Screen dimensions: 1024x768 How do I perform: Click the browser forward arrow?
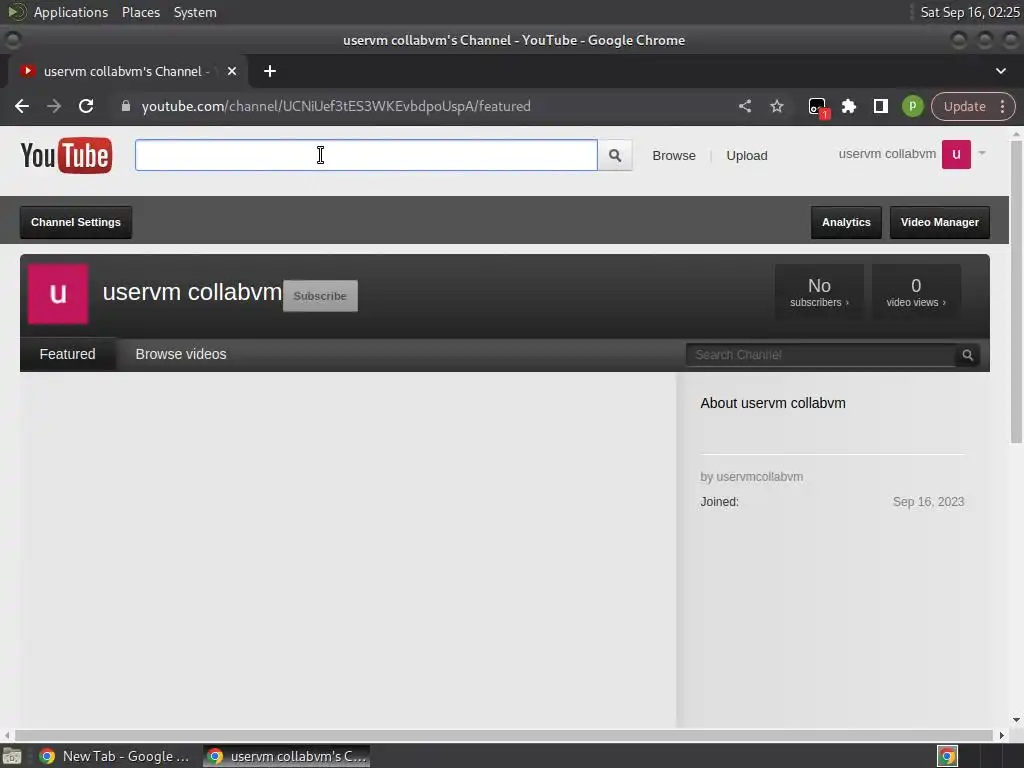[x=54, y=106]
